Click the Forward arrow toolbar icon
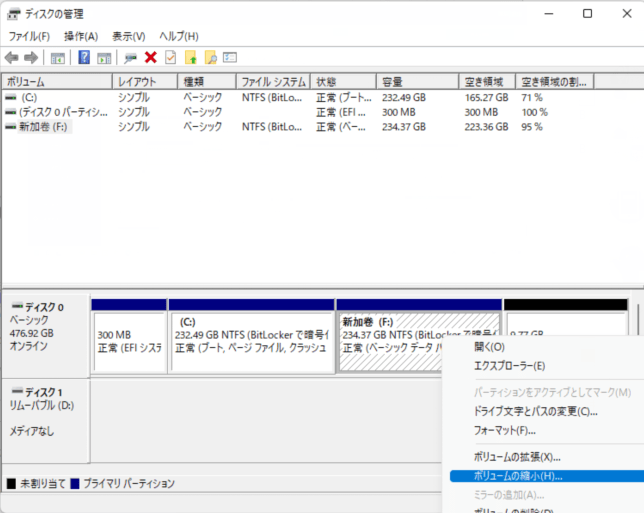The height and width of the screenshot is (513, 644). pos(31,58)
